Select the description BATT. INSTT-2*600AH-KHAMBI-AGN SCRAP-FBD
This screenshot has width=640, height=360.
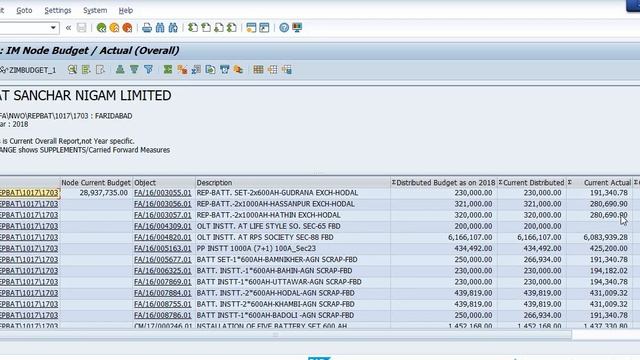pos(276,304)
